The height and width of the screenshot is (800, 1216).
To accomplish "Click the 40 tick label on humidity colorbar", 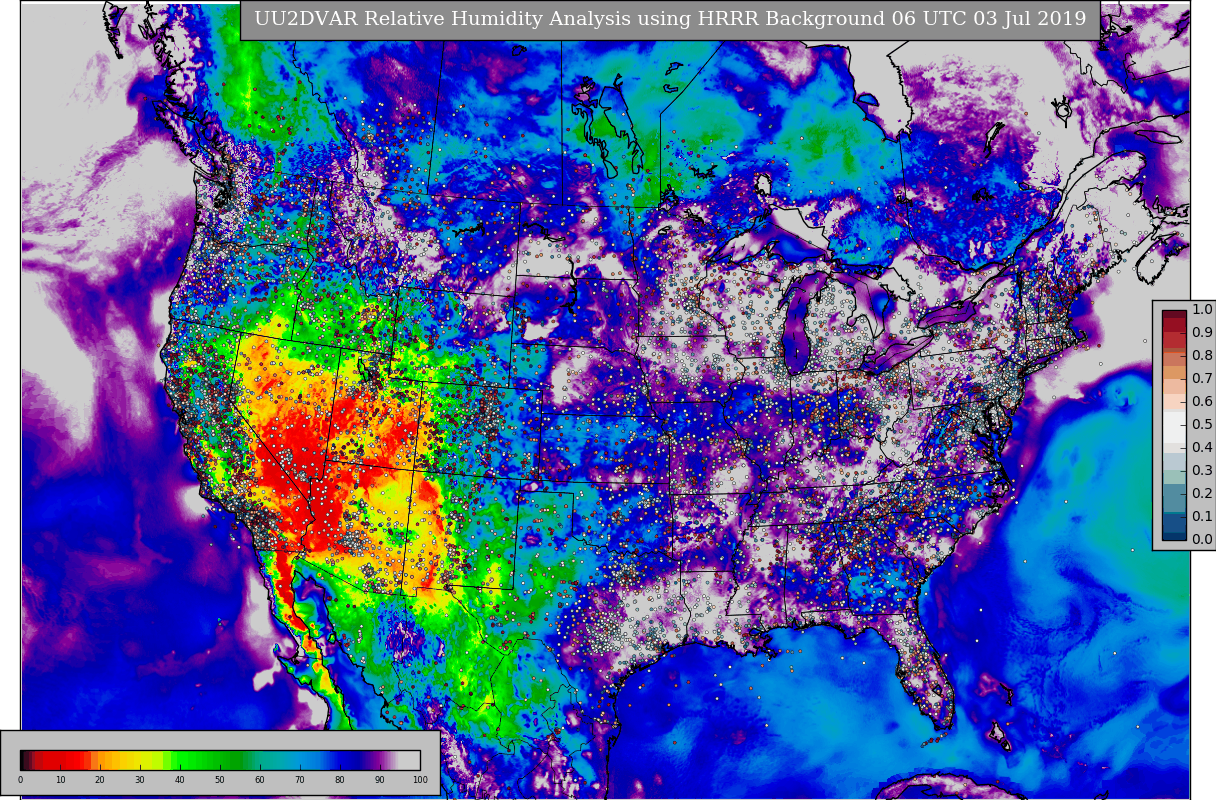I will point(180,780).
